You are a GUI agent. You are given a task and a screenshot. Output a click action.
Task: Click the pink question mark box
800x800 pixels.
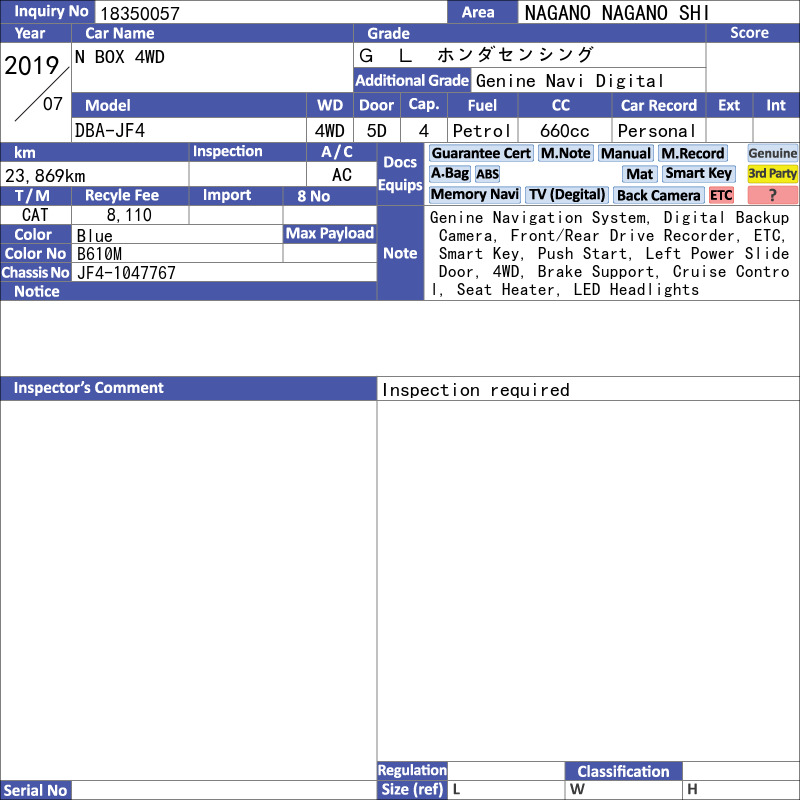(x=772, y=195)
